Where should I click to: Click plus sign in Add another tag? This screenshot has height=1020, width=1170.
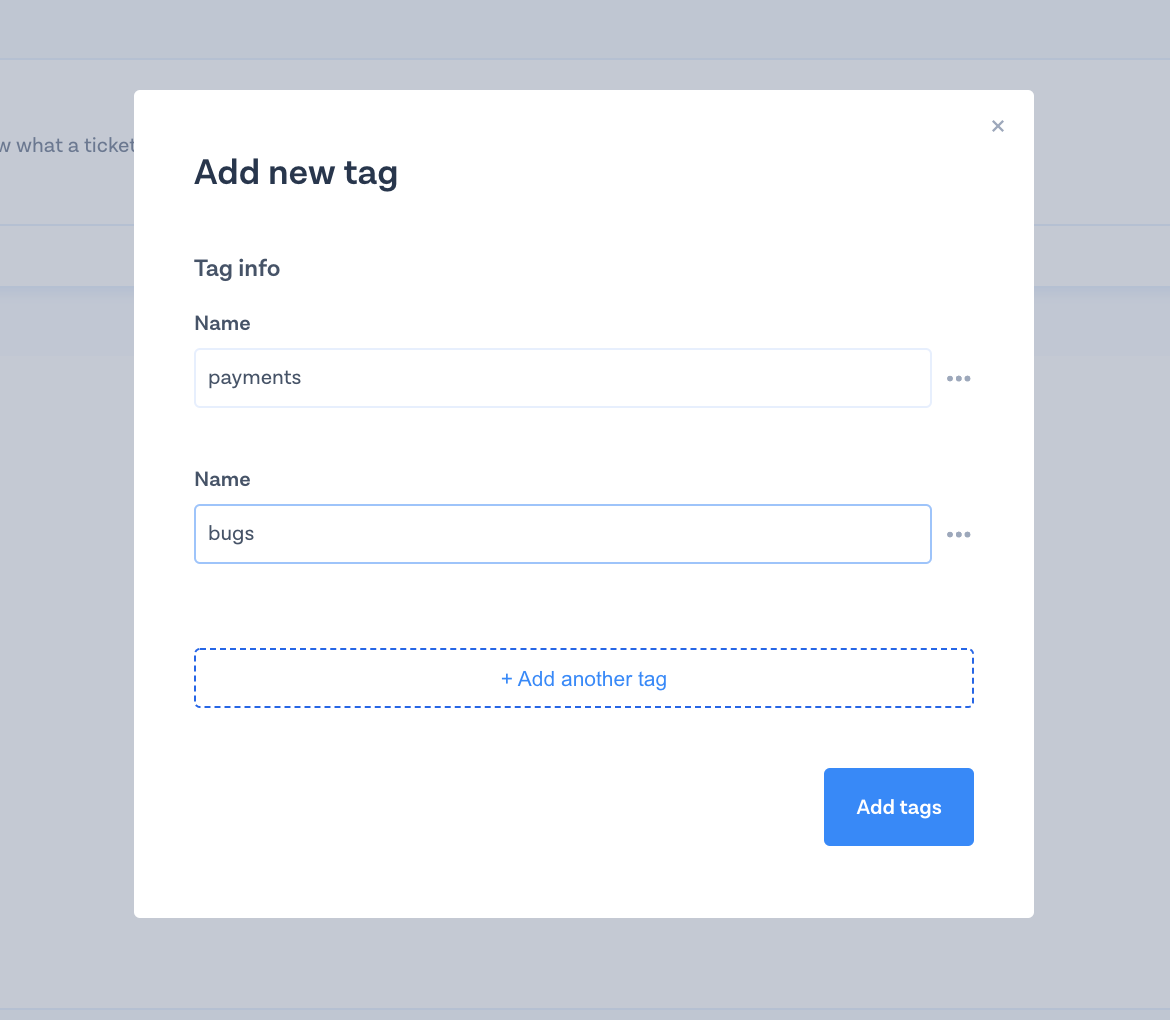coord(506,679)
